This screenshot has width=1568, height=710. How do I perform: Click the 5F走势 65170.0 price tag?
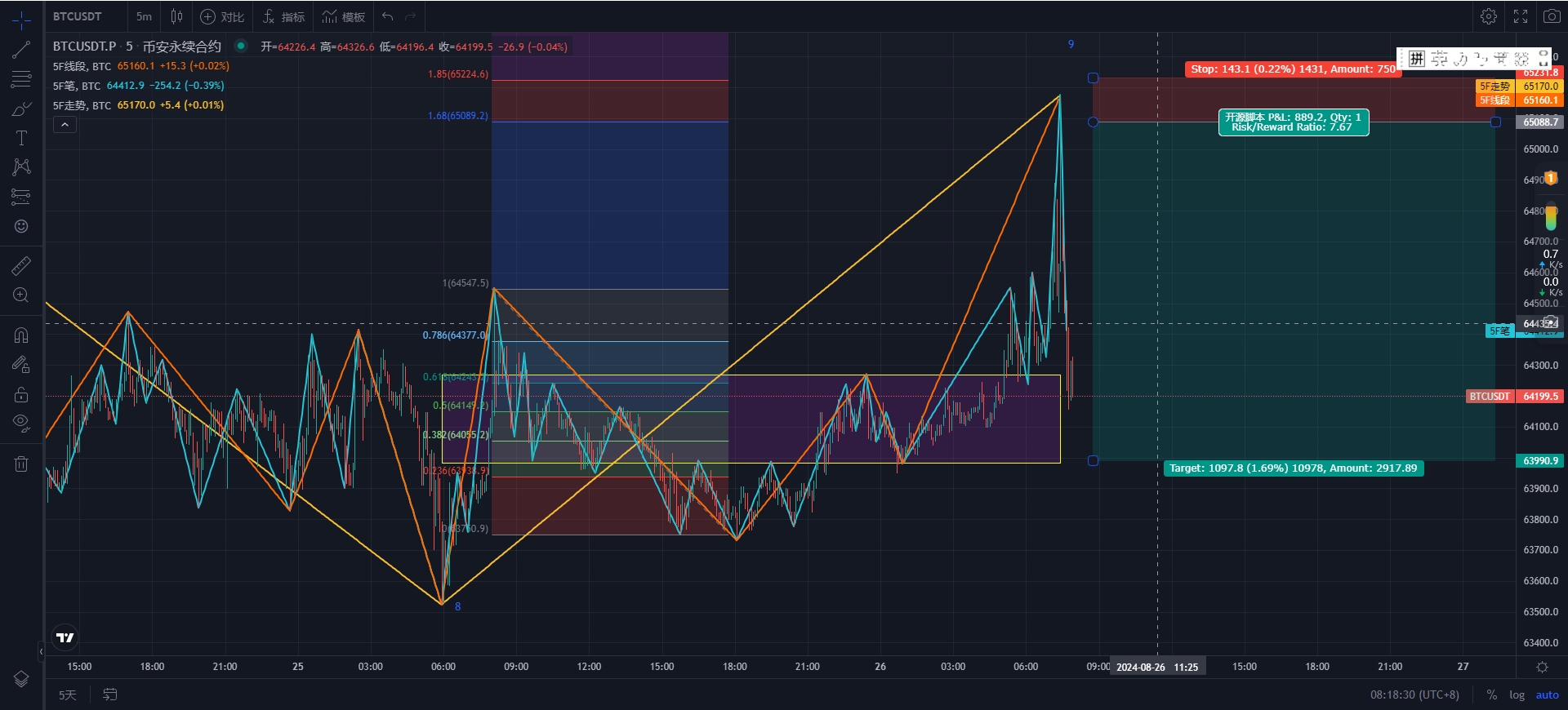coord(1520,87)
